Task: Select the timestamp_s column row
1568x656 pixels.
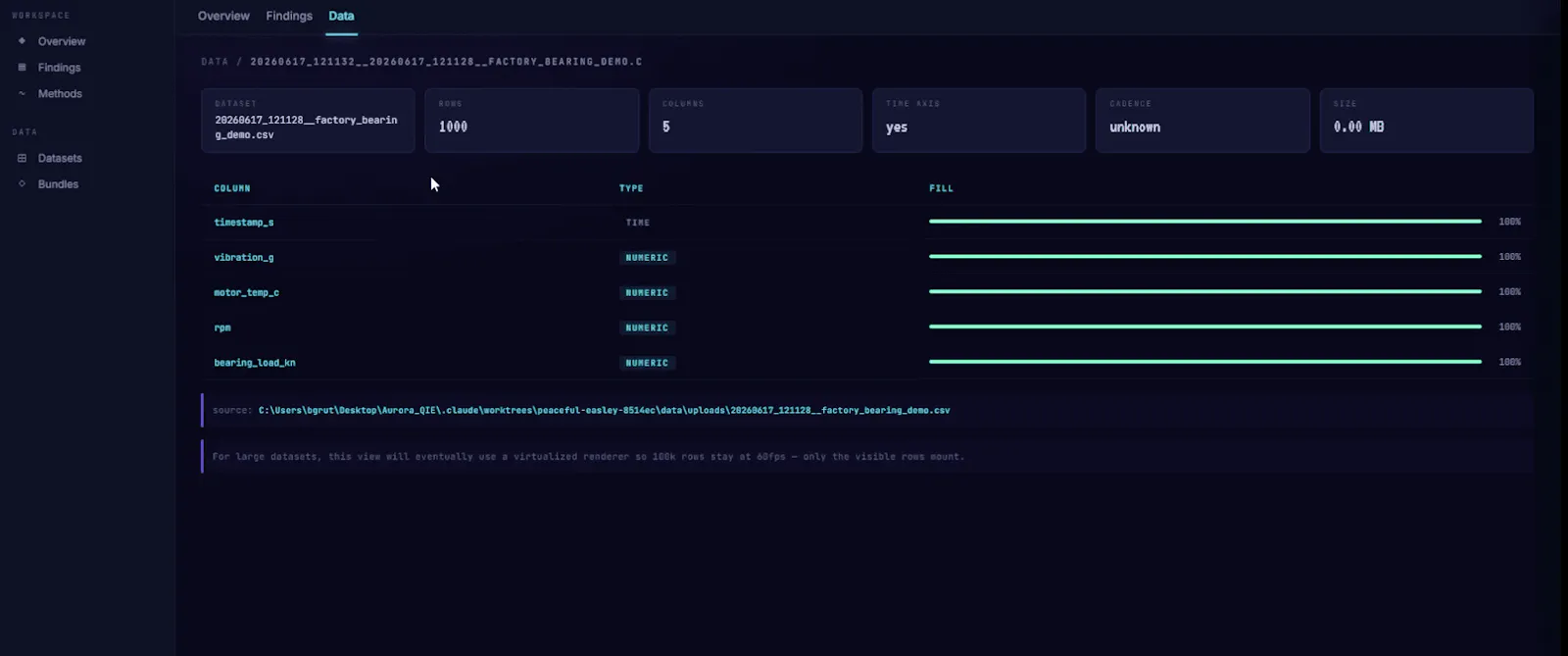Action: click(x=867, y=223)
